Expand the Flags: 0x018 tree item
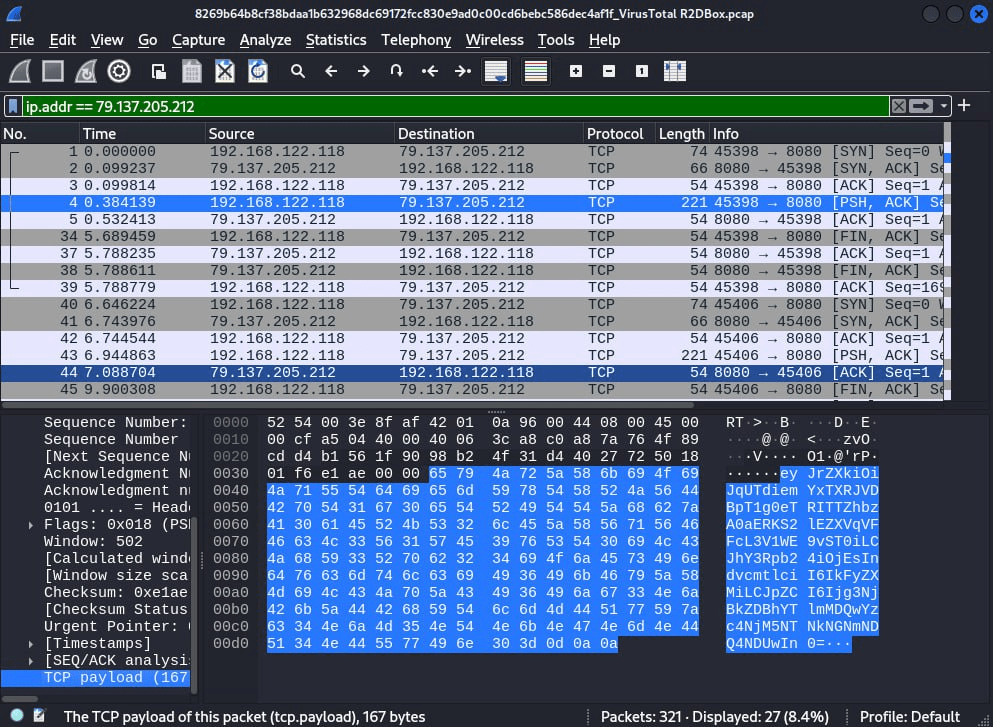 [31, 525]
